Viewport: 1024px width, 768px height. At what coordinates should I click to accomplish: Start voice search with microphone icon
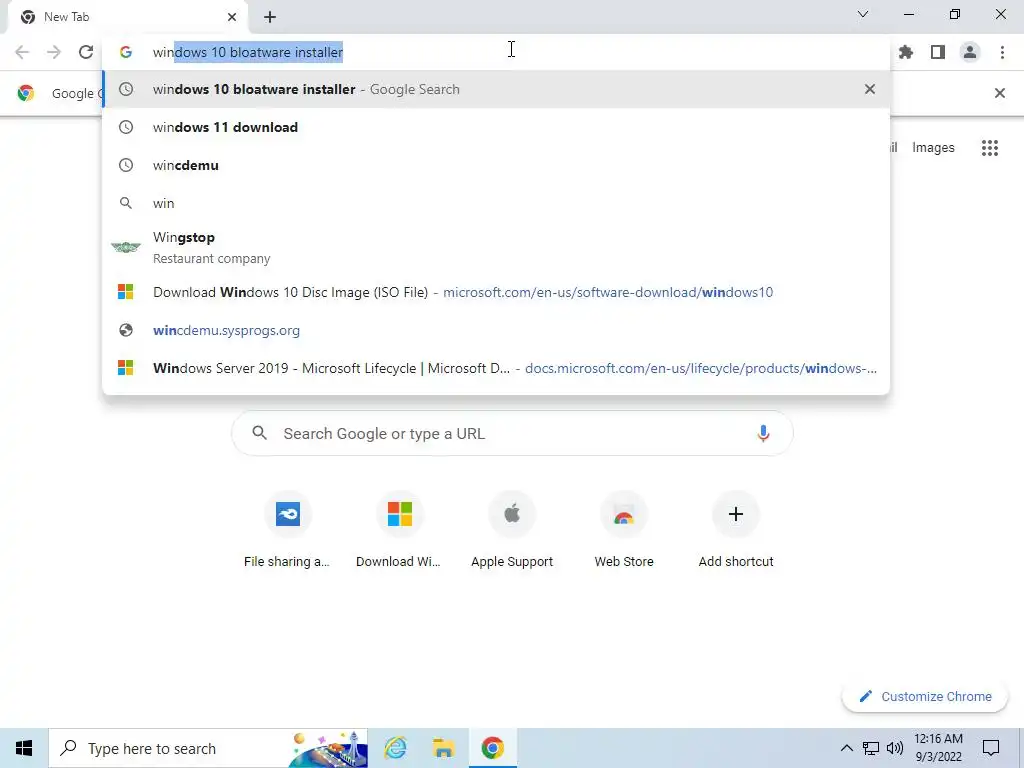pos(763,433)
